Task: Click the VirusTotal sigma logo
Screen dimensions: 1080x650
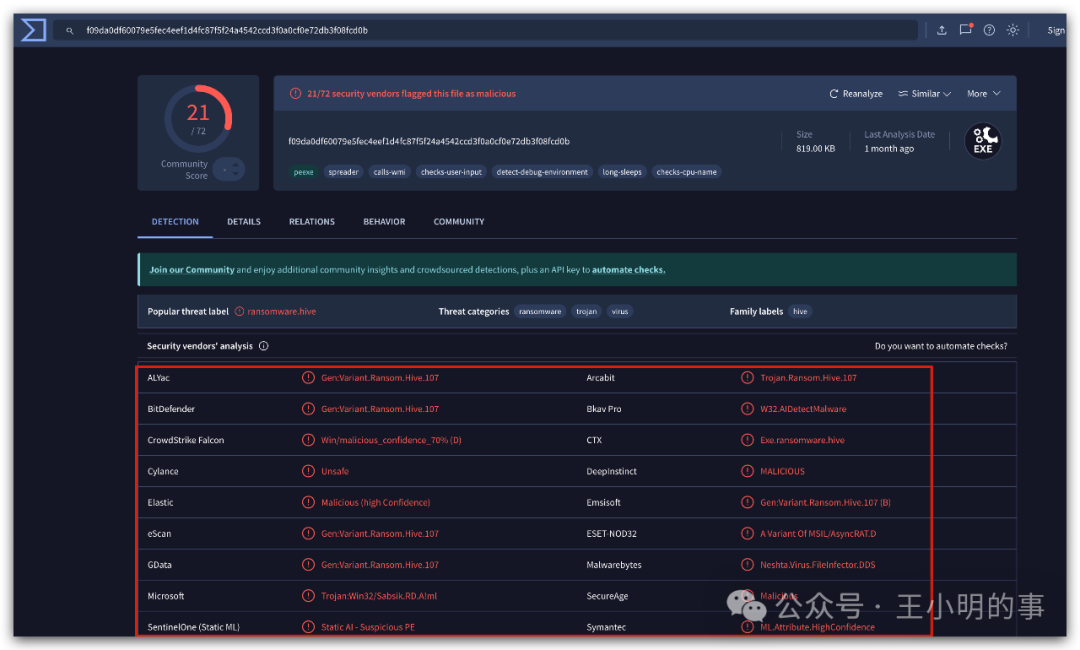Action: click(33, 30)
